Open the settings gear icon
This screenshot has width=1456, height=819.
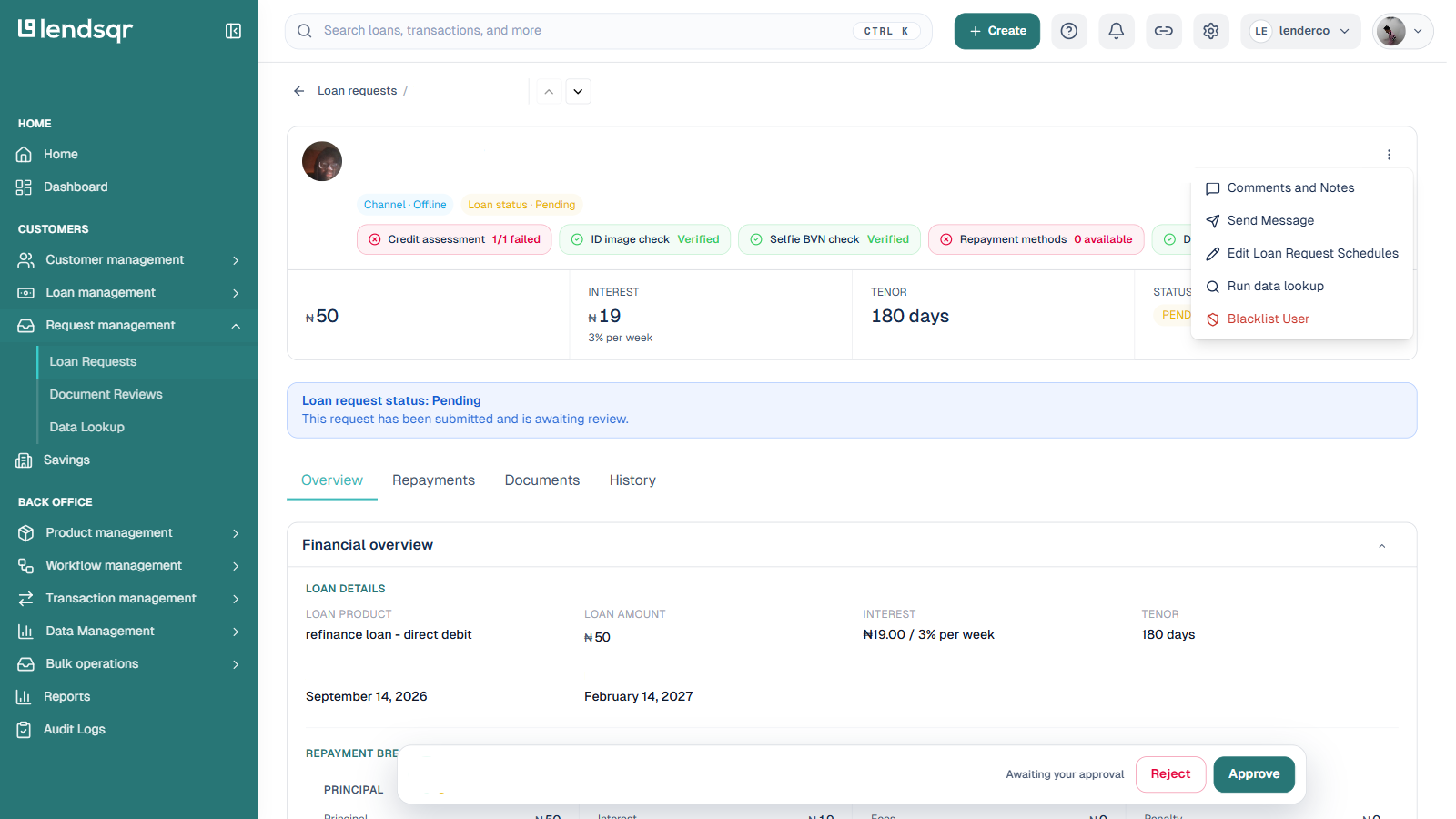click(x=1211, y=31)
